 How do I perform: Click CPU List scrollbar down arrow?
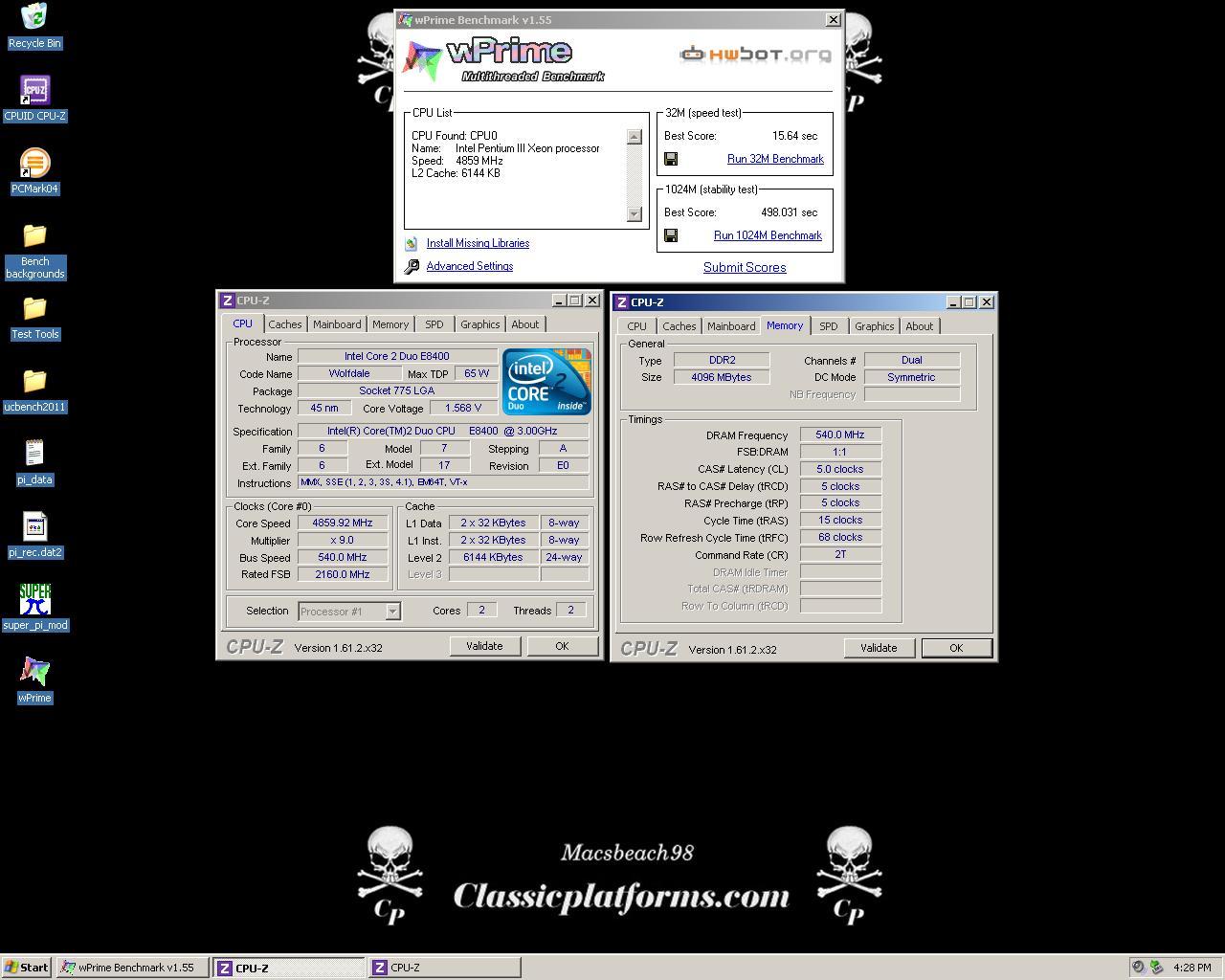[634, 213]
